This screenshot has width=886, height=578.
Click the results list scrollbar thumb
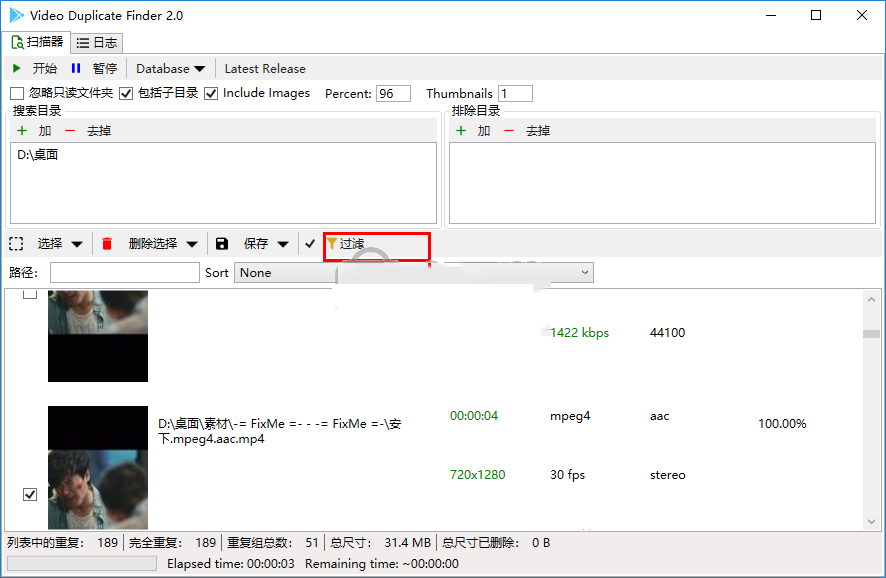(x=871, y=334)
